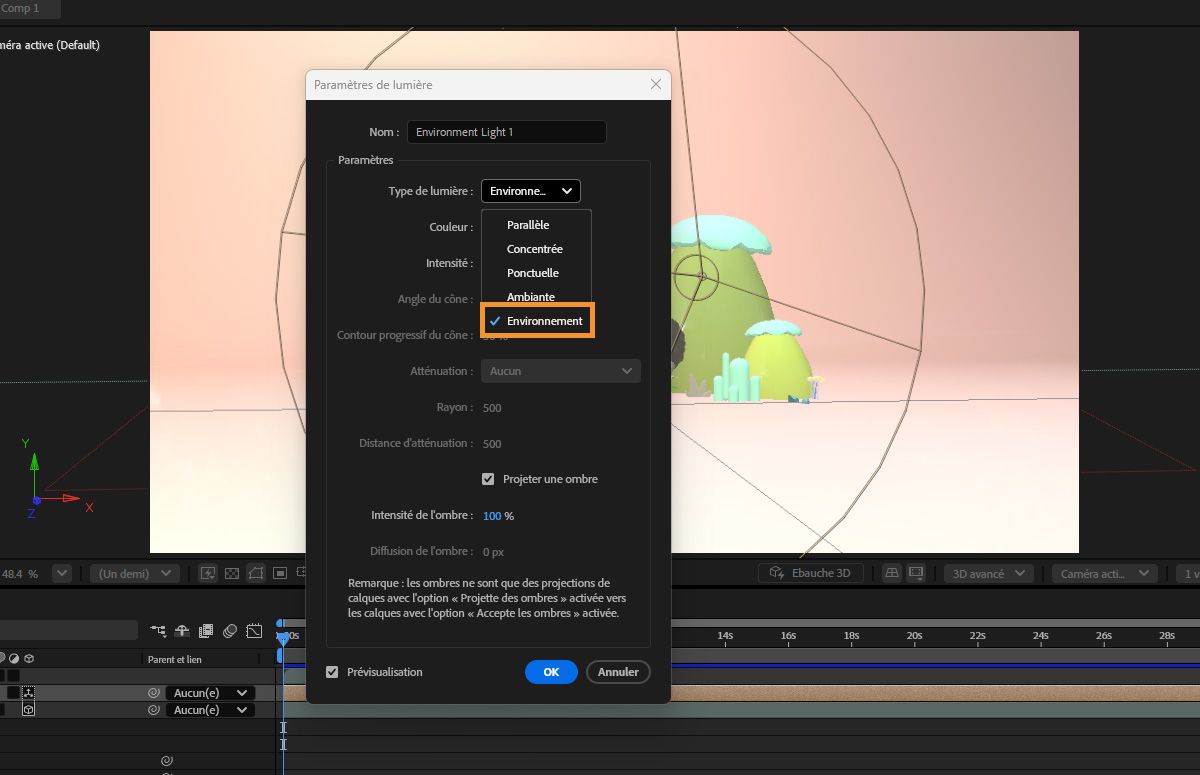
Task: Click pick whip of first Aucun(e) layer
Action: pyautogui.click(x=154, y=693)
